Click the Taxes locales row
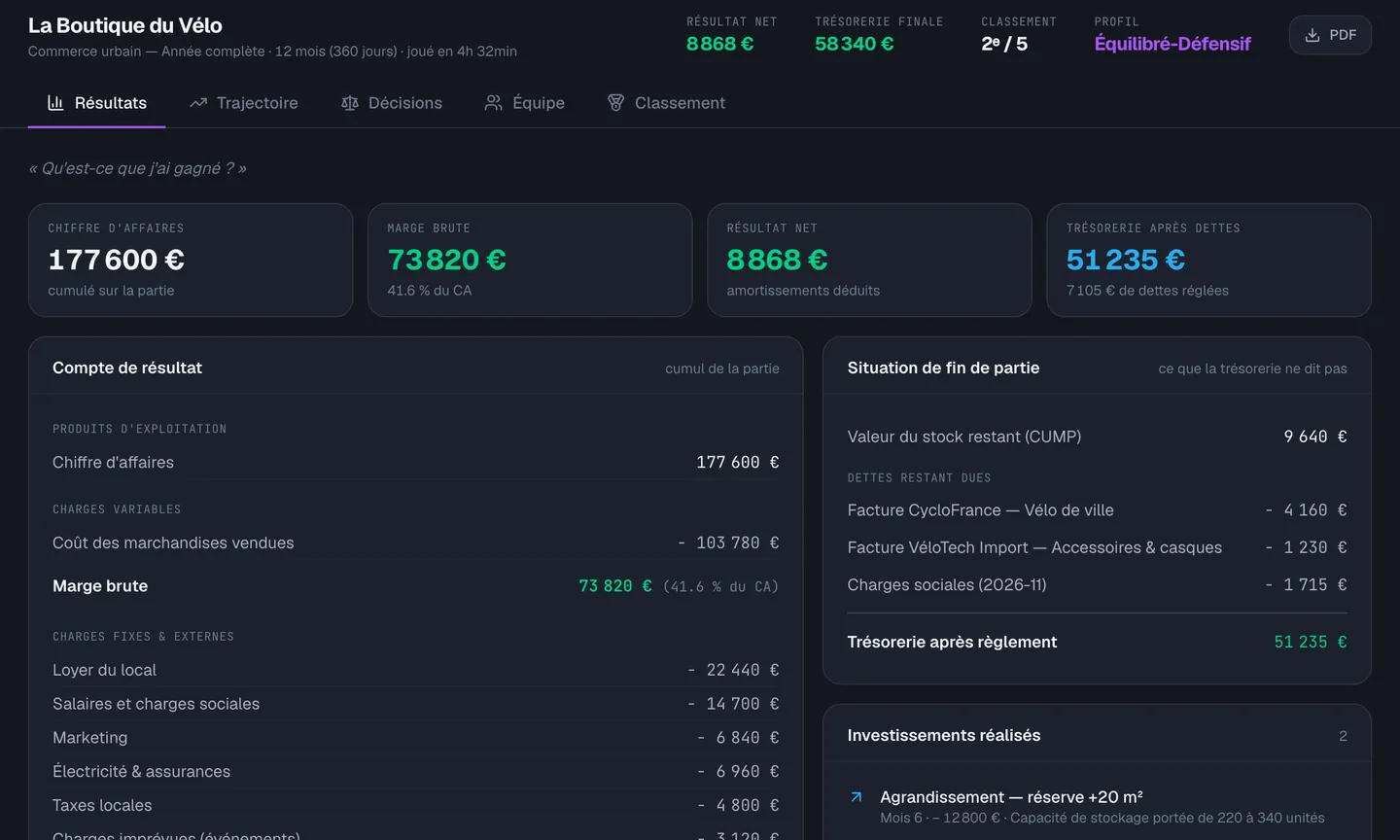The width and height of the screenshot is (1400, 840). pyautogui.click(x=416, y=805)
